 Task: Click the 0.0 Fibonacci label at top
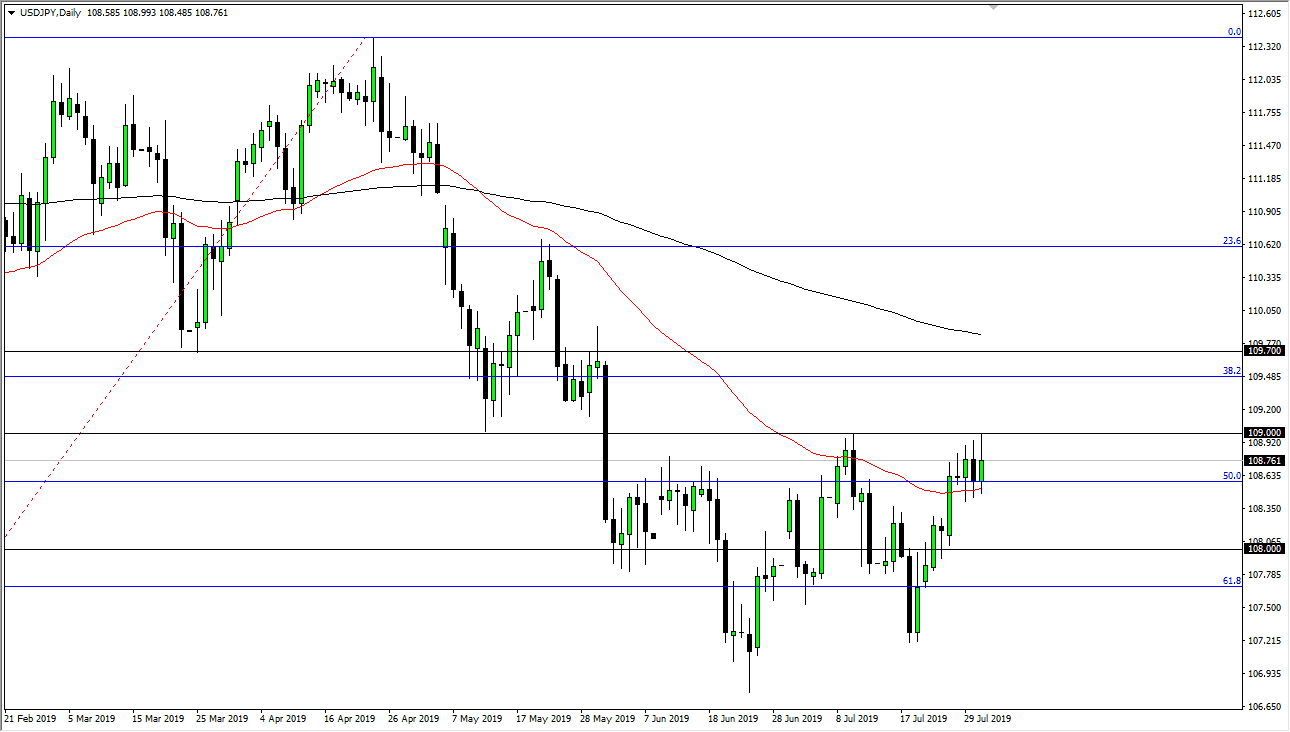coord(1234,33)
